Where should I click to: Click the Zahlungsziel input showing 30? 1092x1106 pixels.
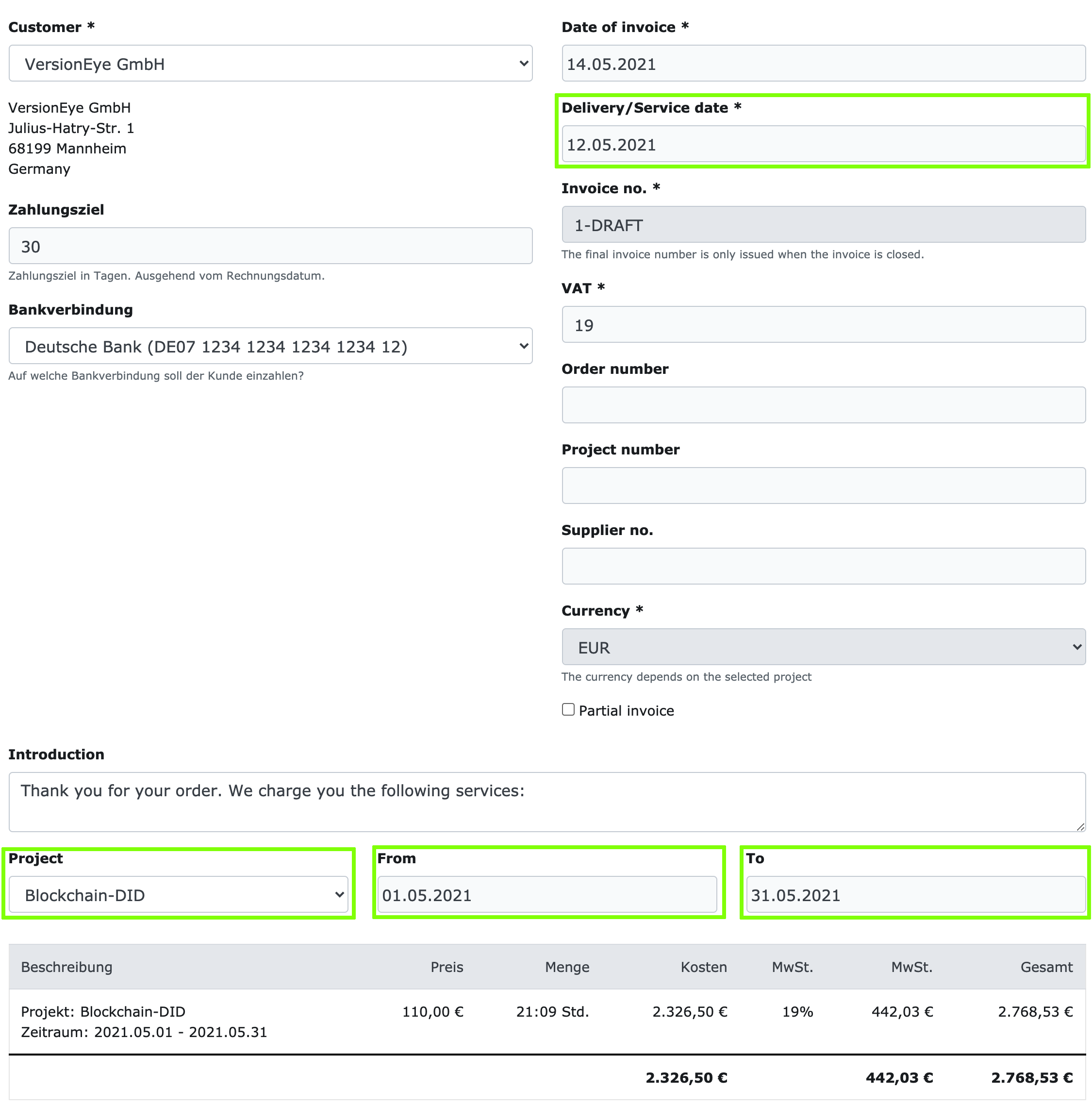point(270,246)
